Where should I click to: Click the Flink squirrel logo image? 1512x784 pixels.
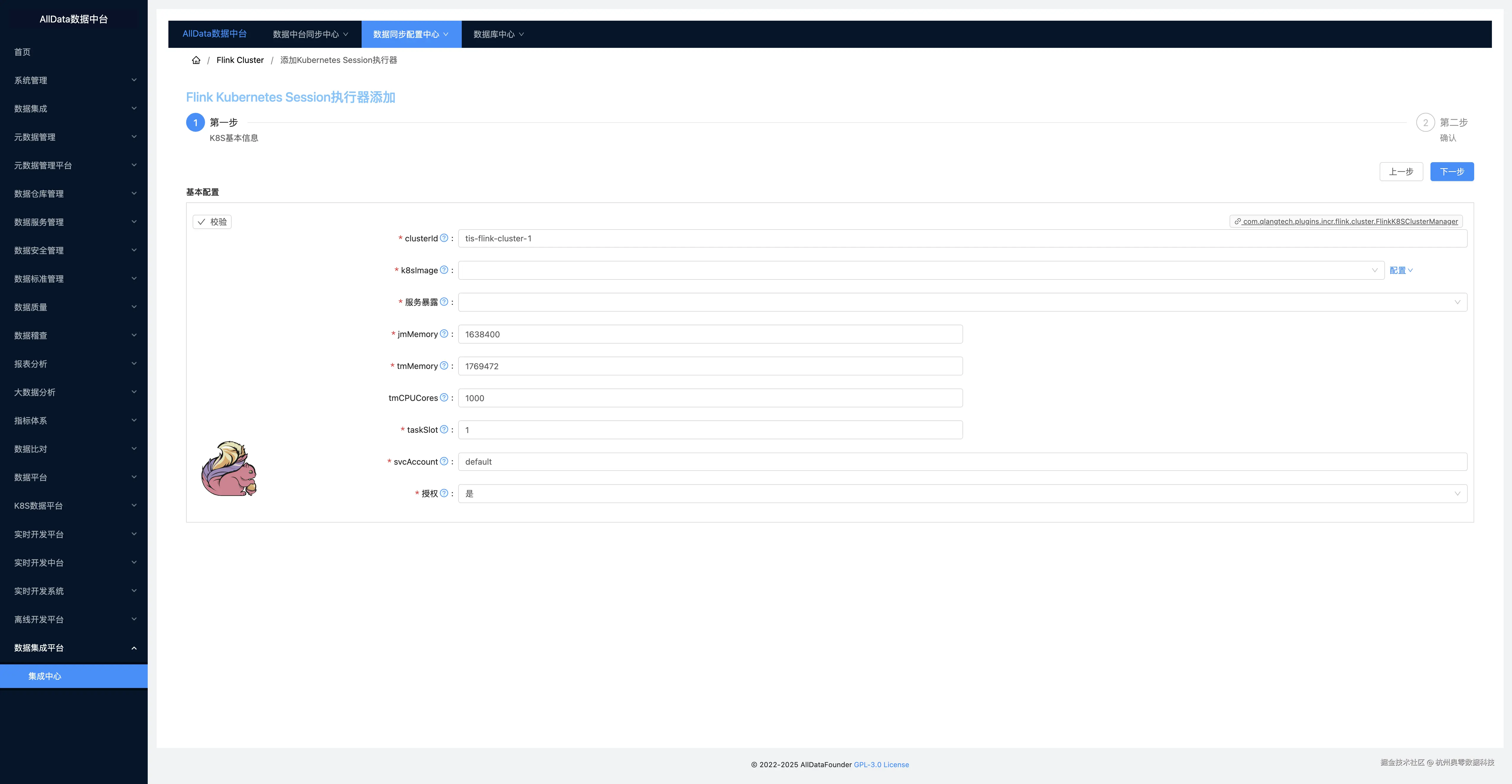tap(229, 469)
